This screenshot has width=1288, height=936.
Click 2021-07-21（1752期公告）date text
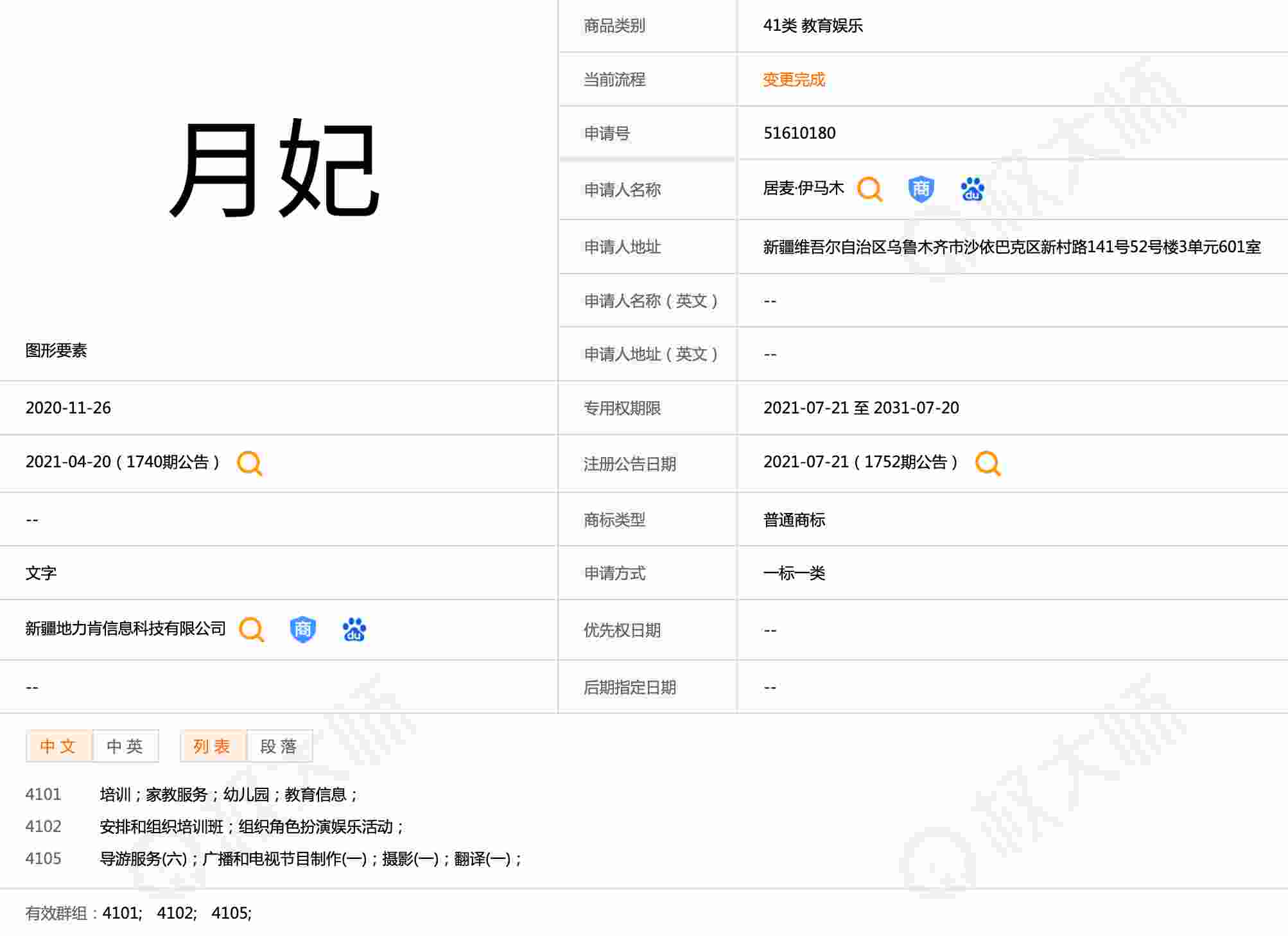tap(860, 462)
